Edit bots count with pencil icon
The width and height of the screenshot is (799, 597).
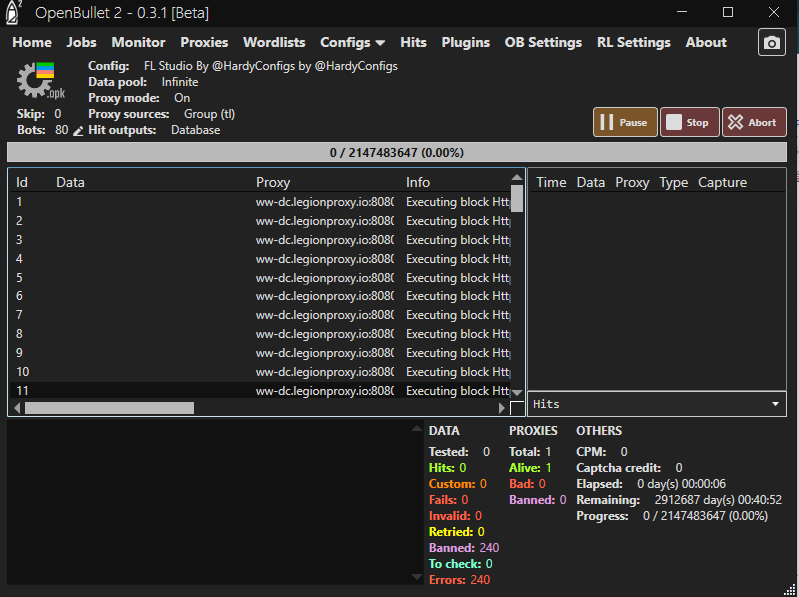pos(78,131)
